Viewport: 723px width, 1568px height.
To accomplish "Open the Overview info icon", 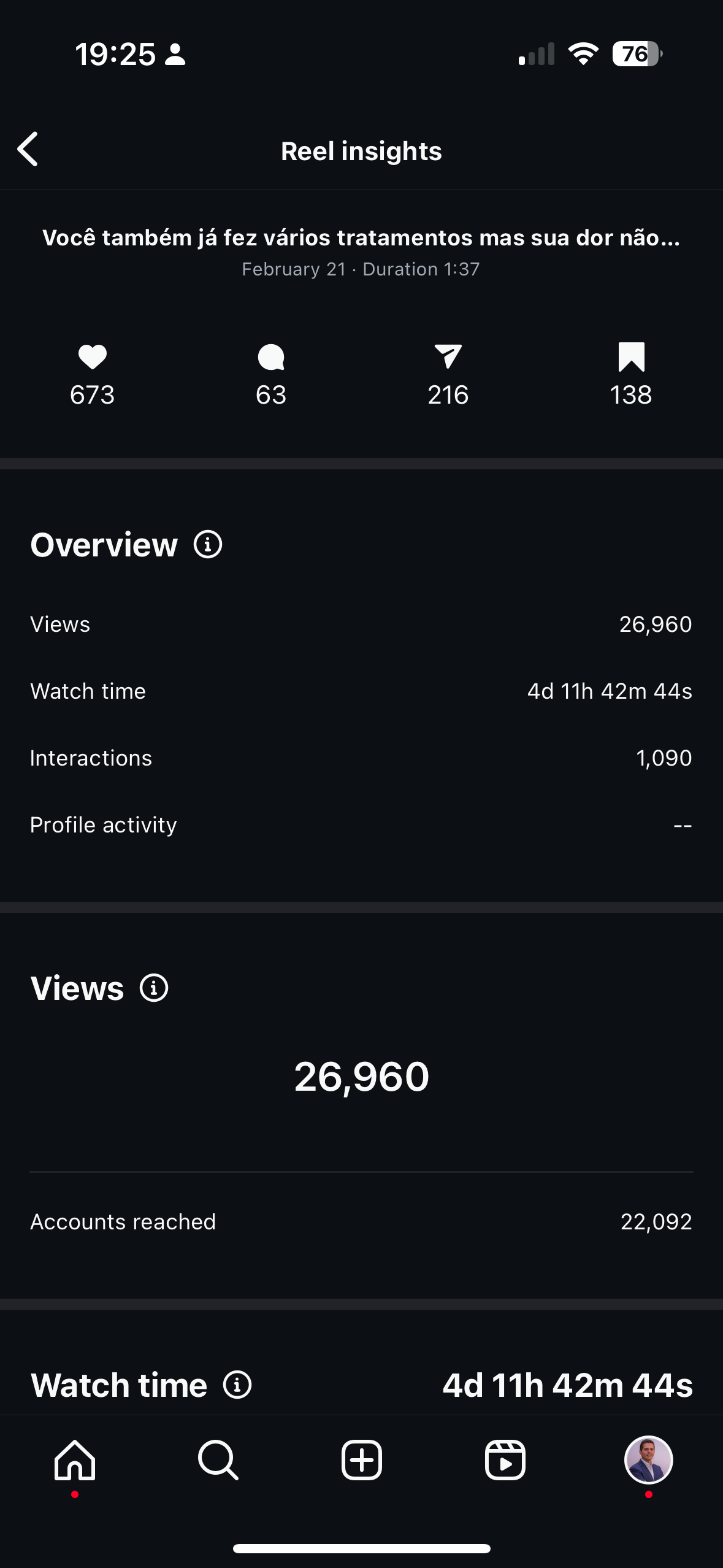I will pyautogui.click(x=208, y=545).
